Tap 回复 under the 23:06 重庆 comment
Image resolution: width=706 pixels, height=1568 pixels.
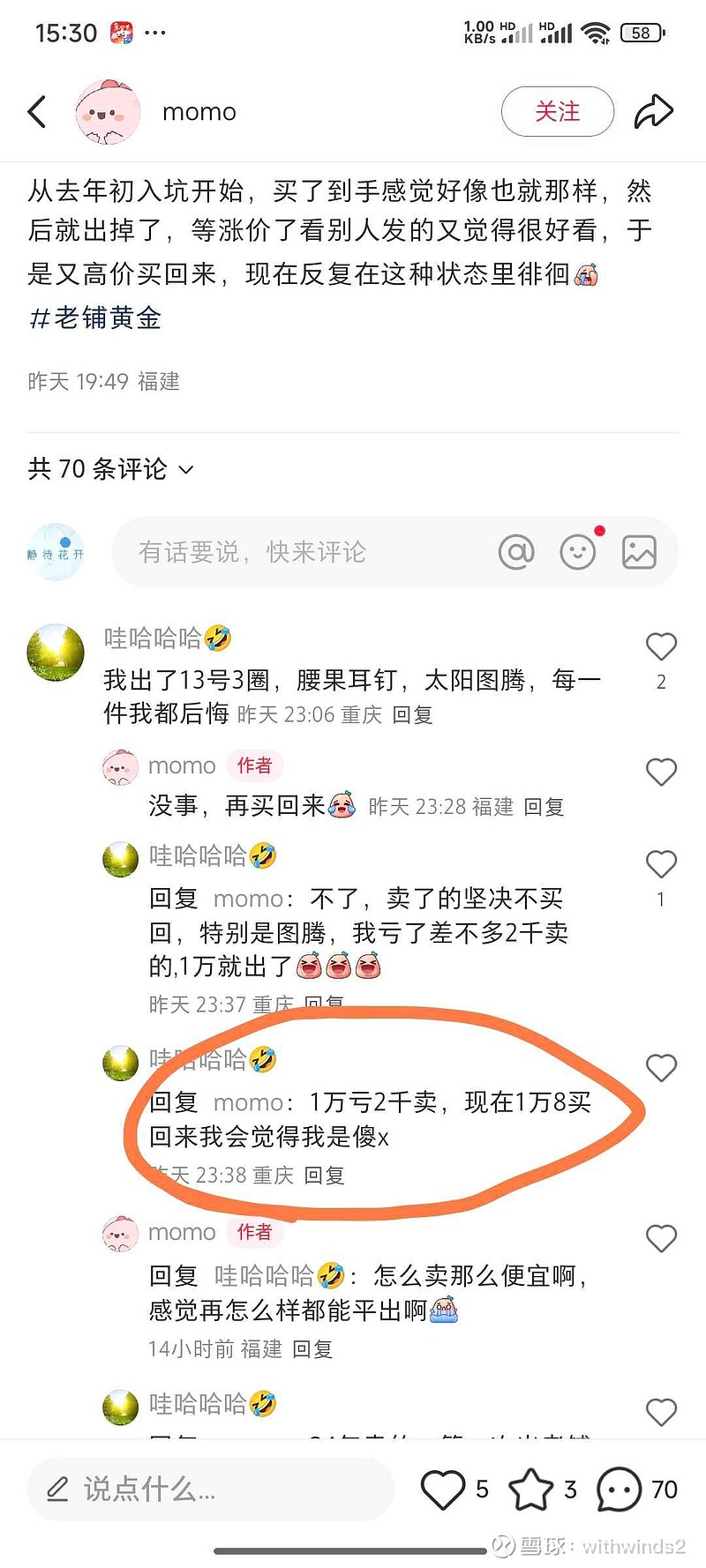(x=412, y=715)
